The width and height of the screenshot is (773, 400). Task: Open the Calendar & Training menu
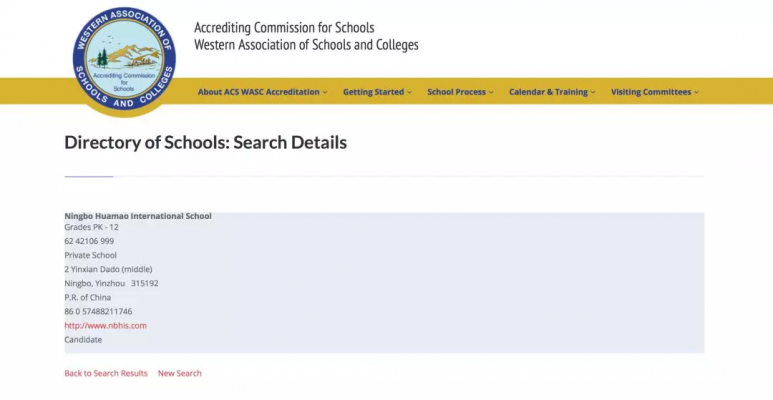552,92
